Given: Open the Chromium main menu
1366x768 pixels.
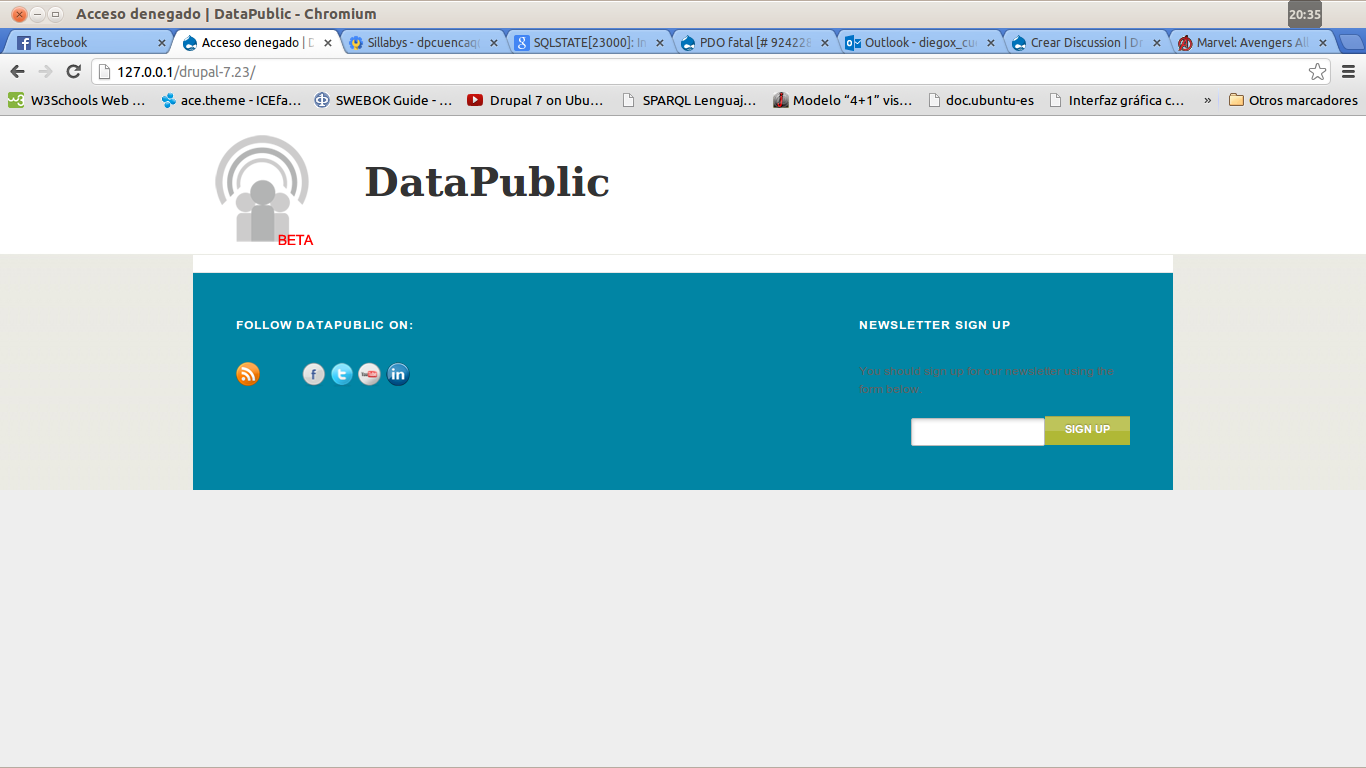Looking at the screenshot, I should pos(1348,71).
